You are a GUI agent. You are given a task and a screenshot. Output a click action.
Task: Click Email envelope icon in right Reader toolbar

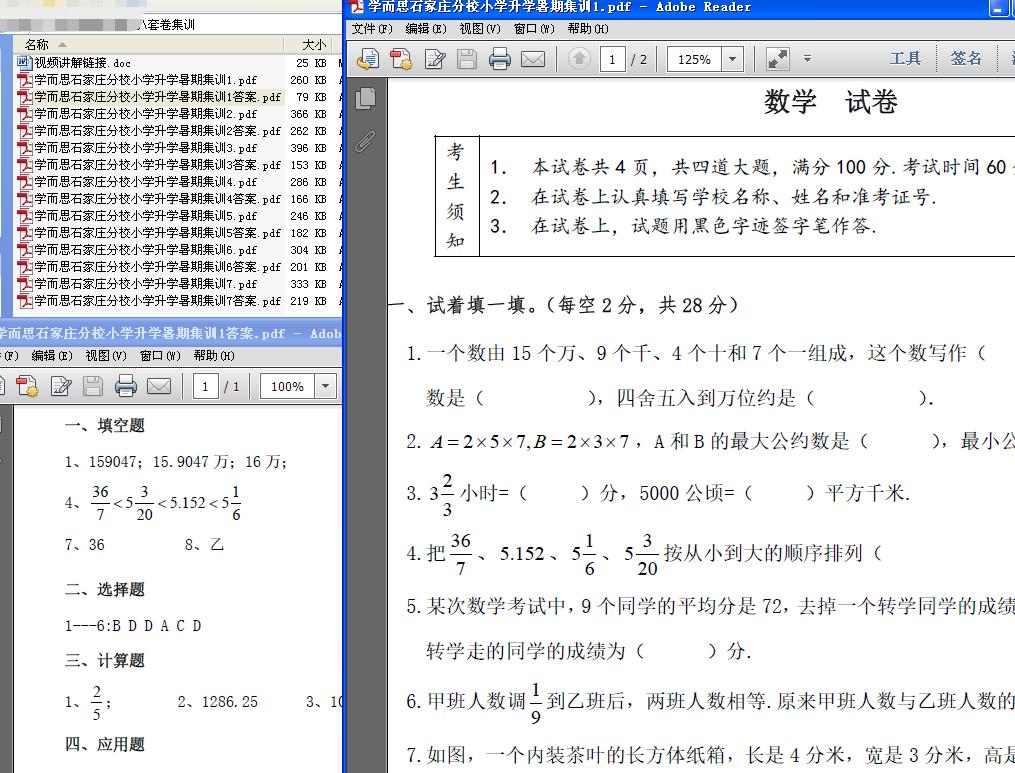(533, 59)
